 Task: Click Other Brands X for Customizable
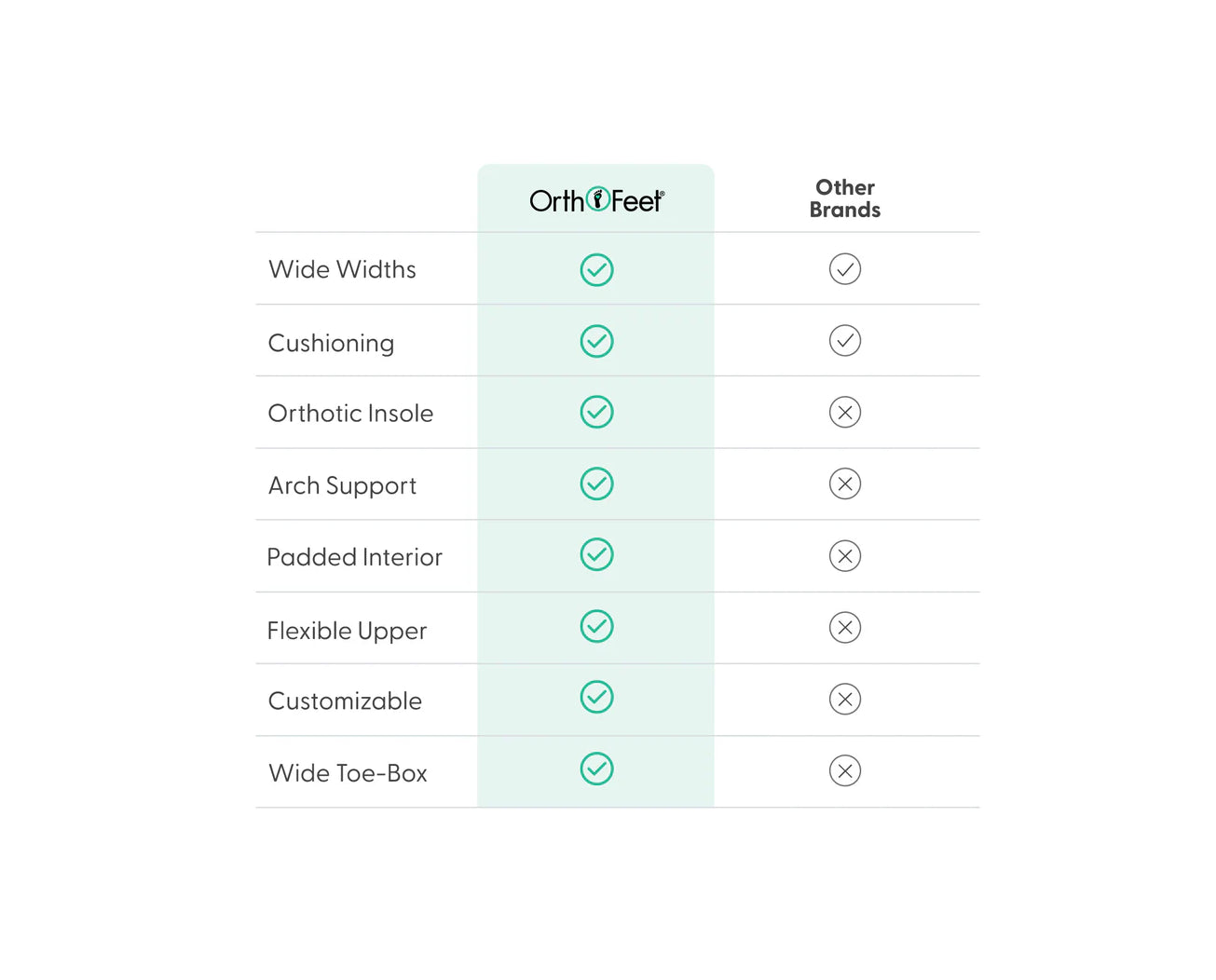pyautogui.click(x=845, y=699)
